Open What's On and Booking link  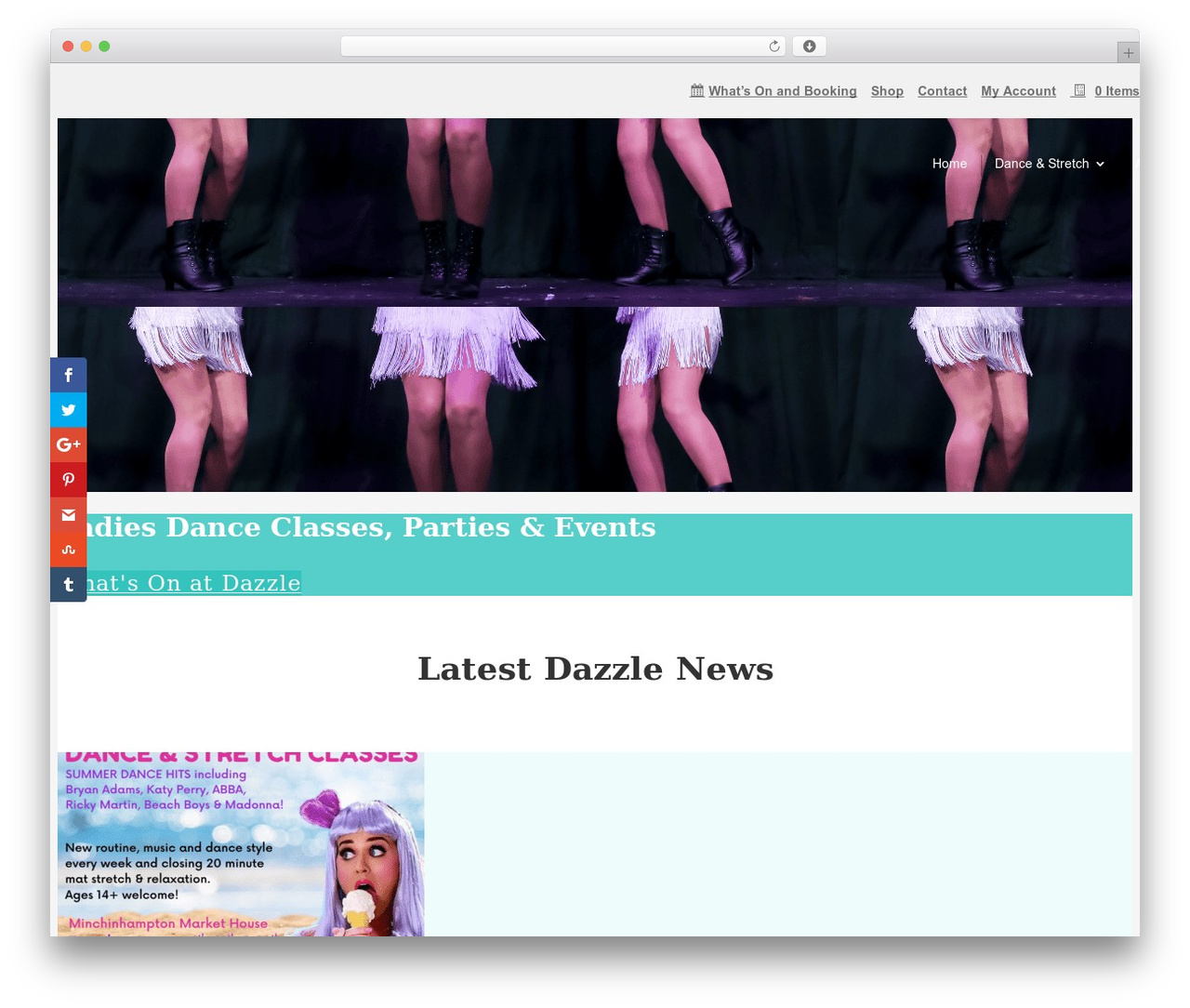pyautogui.click(x=782, y=91)
